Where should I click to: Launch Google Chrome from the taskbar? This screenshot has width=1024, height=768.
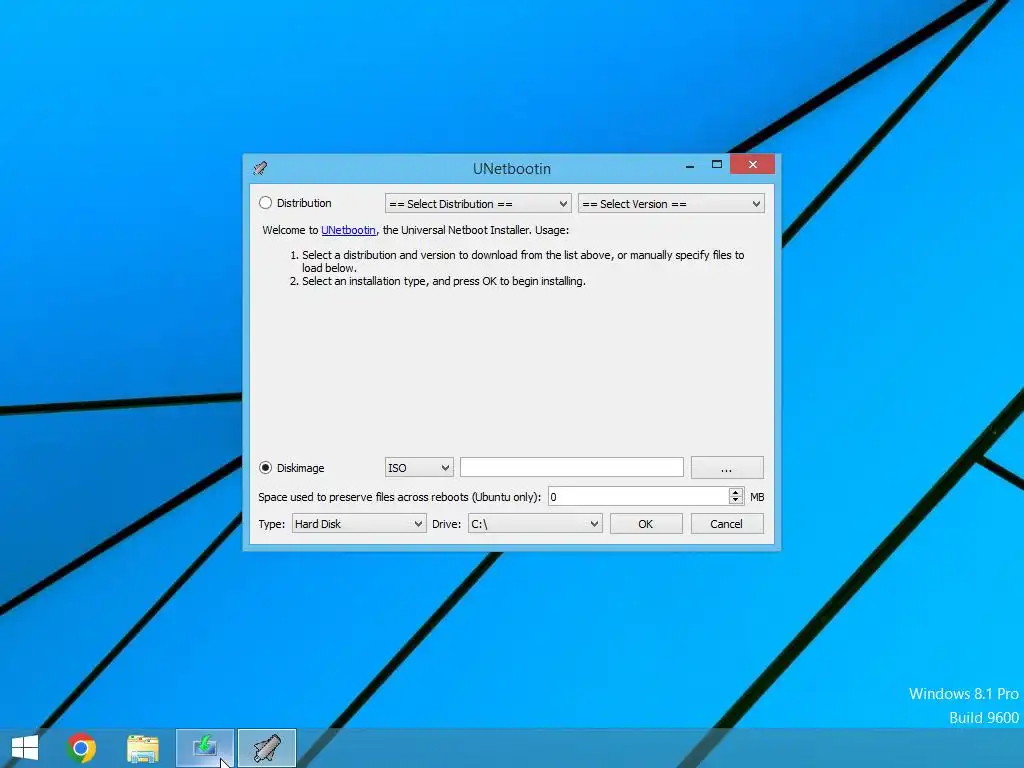[81, 748]
